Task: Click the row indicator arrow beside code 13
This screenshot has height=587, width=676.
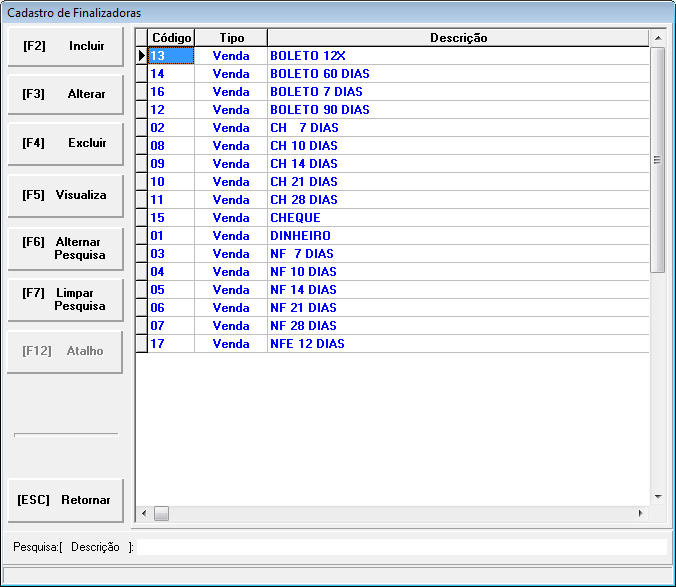Action: (142, 56)
